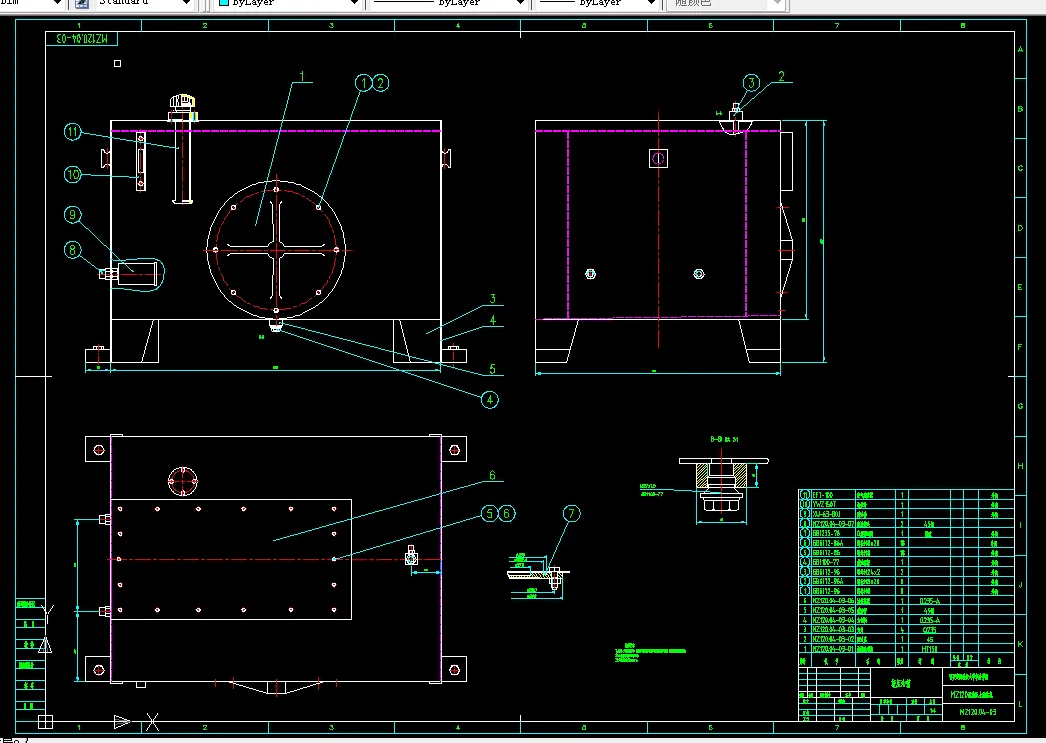
Task: Click the text style icon beside Standard
Action: pyautogui.click(x=81, y=3)
